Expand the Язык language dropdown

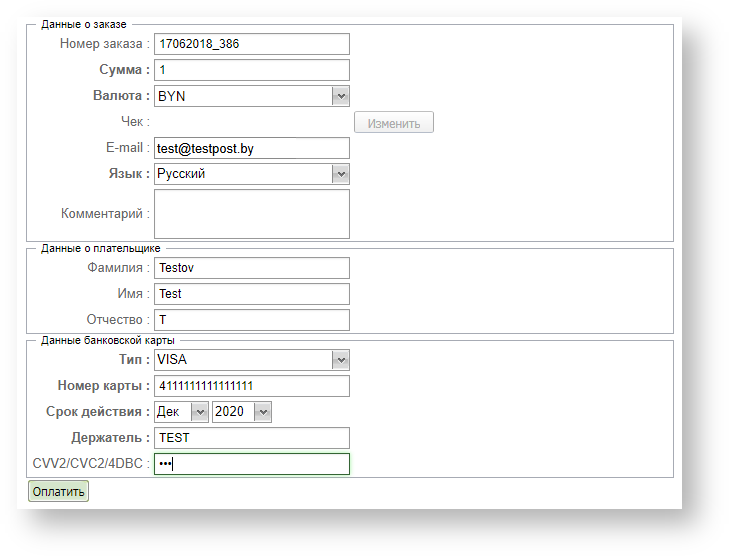pos(251,174)
